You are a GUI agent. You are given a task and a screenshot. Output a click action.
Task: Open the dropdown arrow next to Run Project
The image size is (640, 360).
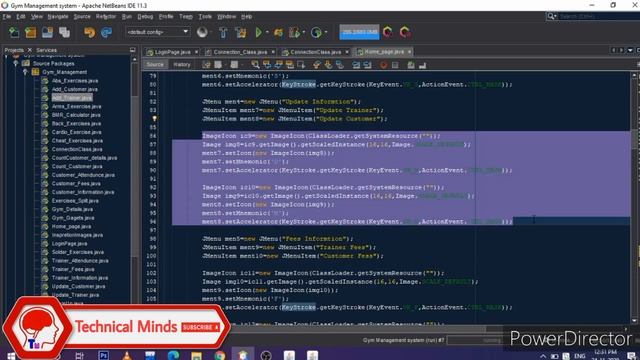(267, 32)
